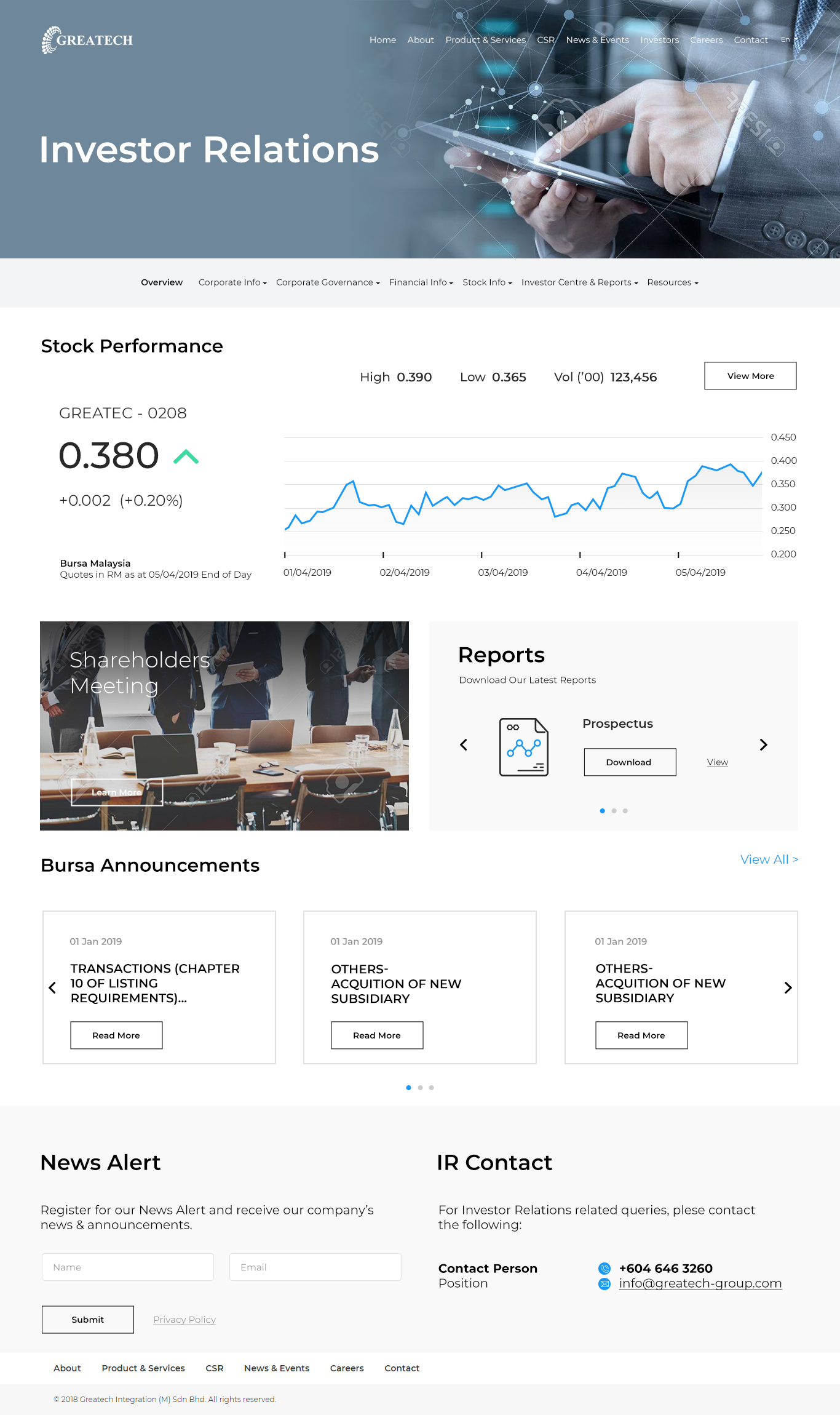Click the envelope icon beside email address
This screenshot has height=1415, width=840.
click(604, 1284)
